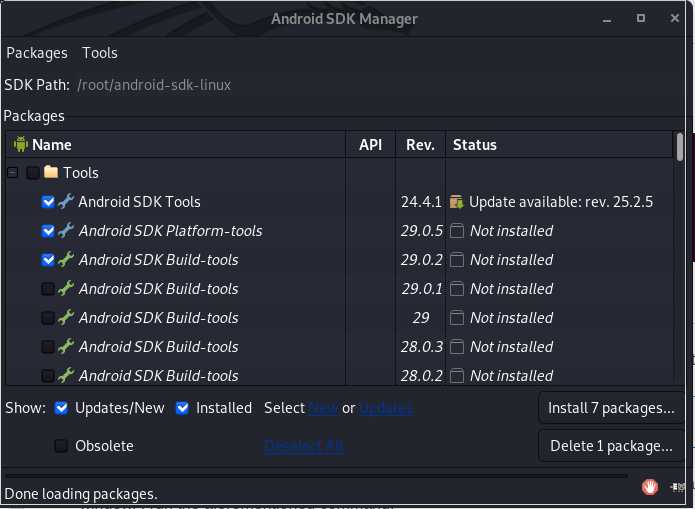
Task: Click the update available package icon
Action: coord(457,201)
